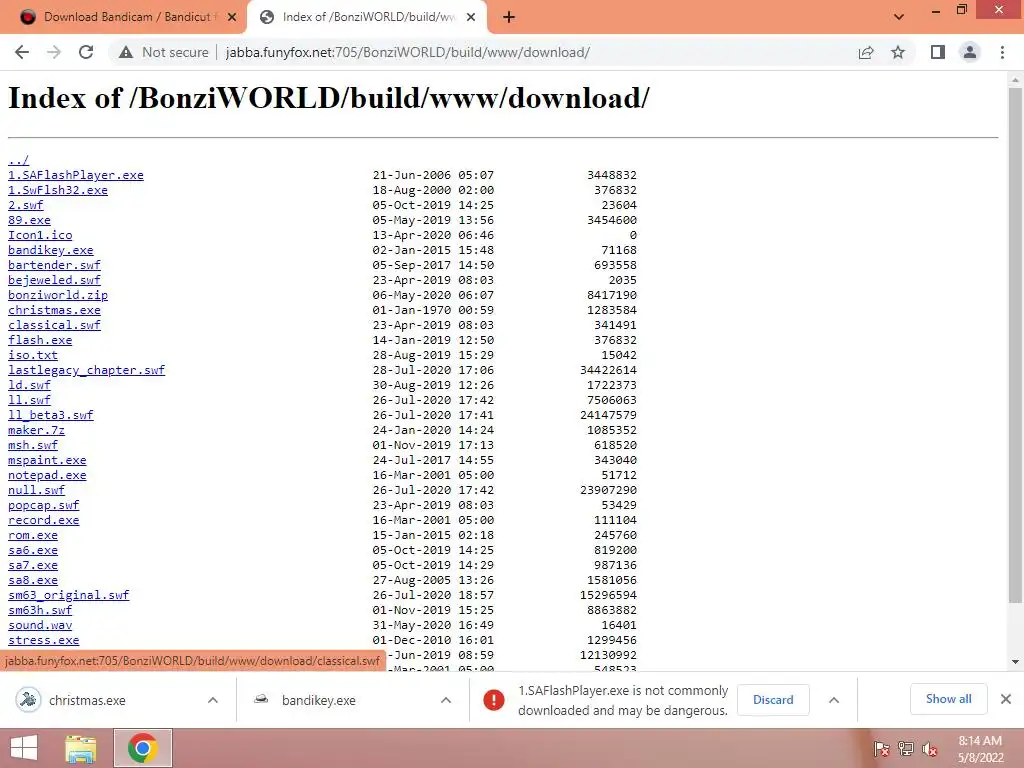Open a new browser tab
This screenshot has width=1024, height=768.
509,17
